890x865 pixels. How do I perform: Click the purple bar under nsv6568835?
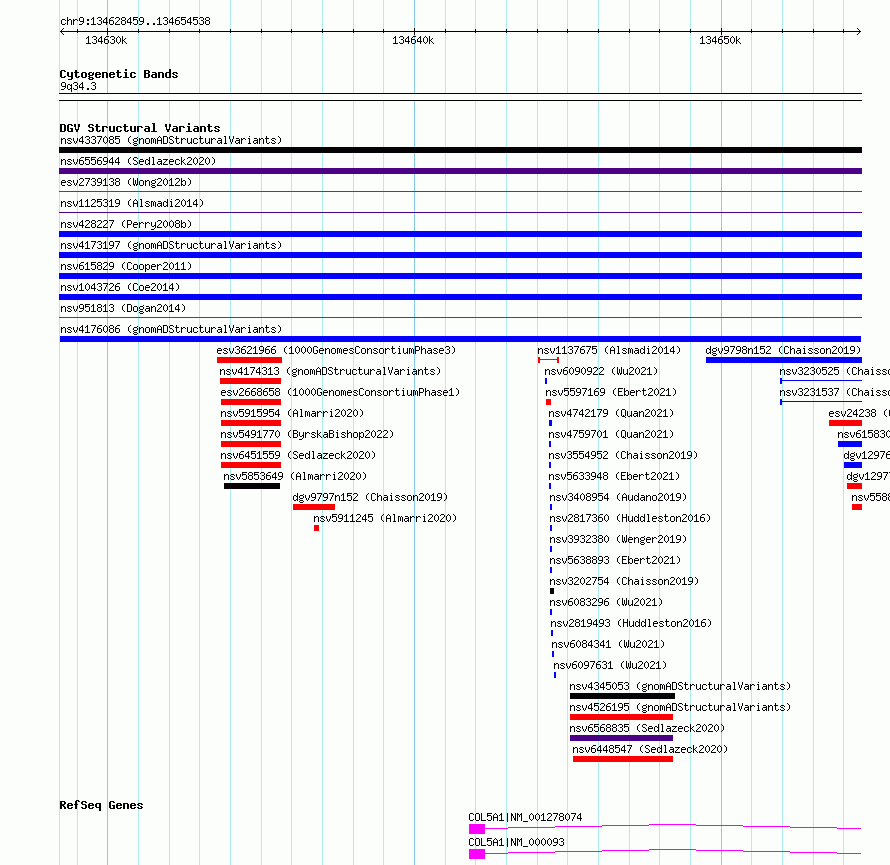click(622, 738)
